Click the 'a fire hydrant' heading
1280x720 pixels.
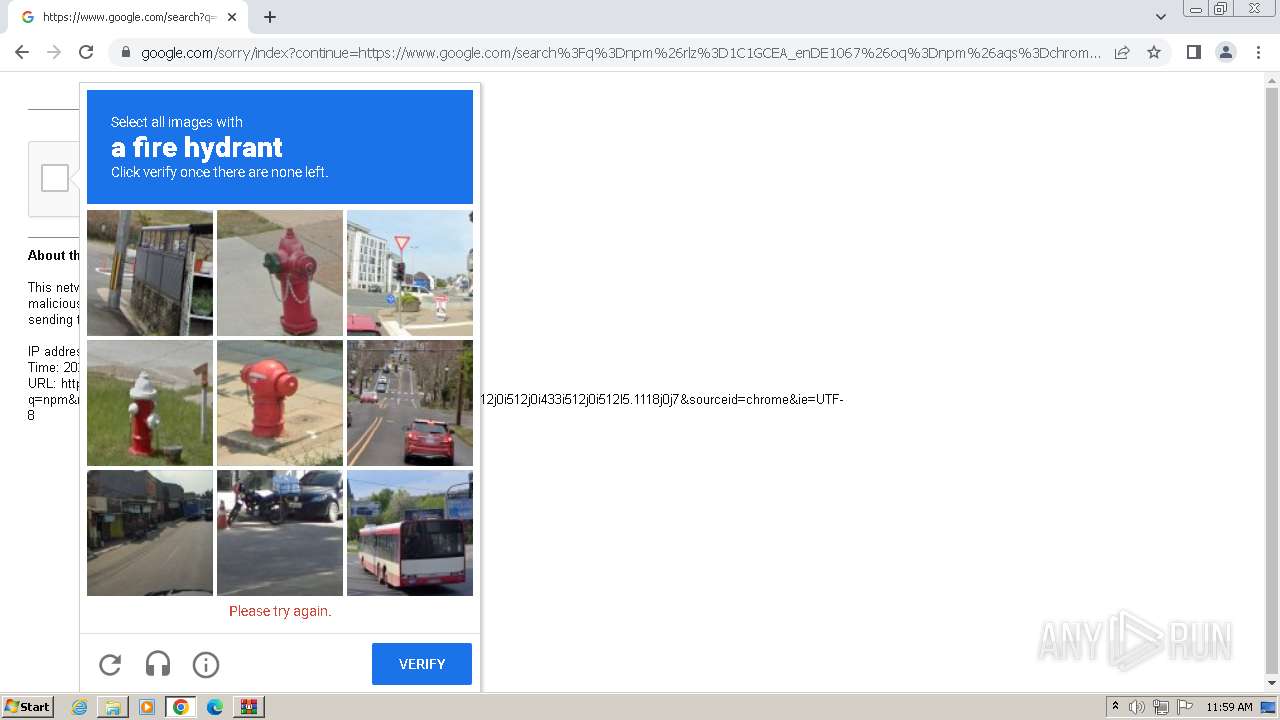pos(197,148)
